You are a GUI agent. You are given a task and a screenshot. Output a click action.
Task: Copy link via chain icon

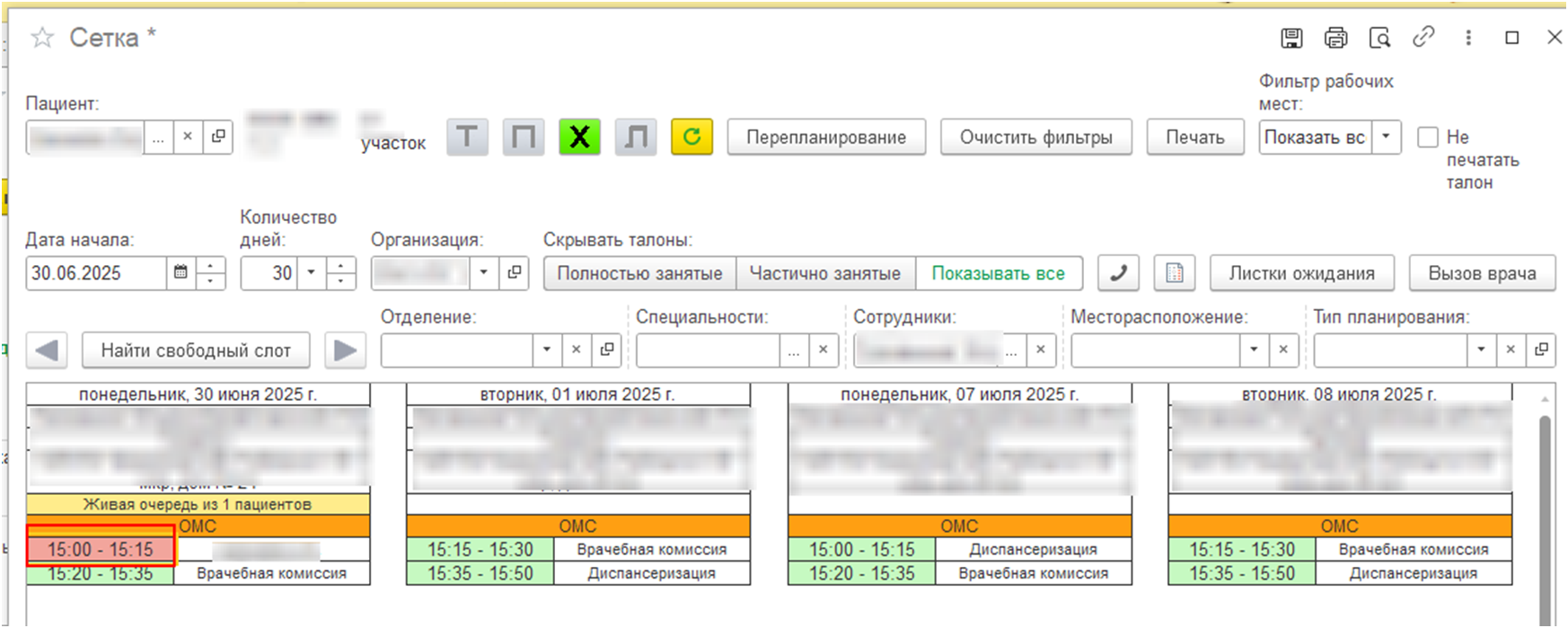(x=1423, y=38)
